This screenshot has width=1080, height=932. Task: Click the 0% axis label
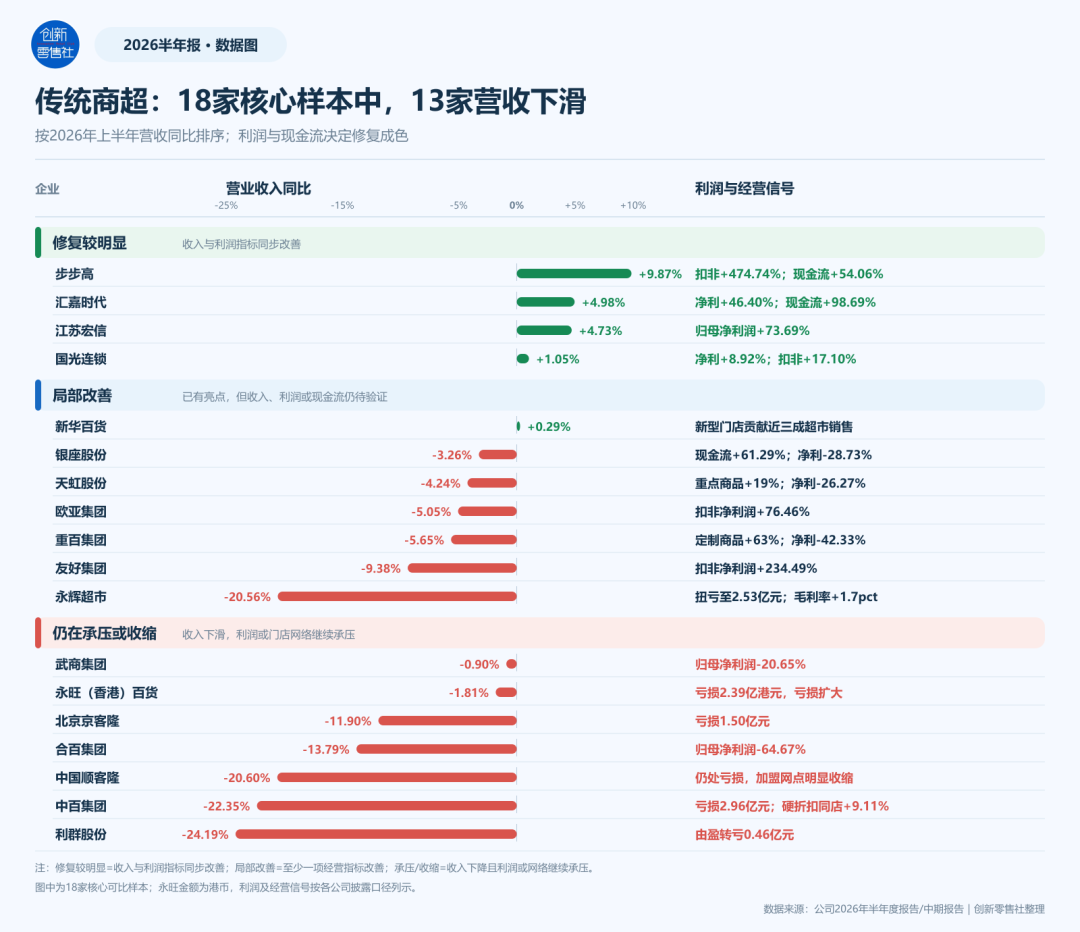517,205
